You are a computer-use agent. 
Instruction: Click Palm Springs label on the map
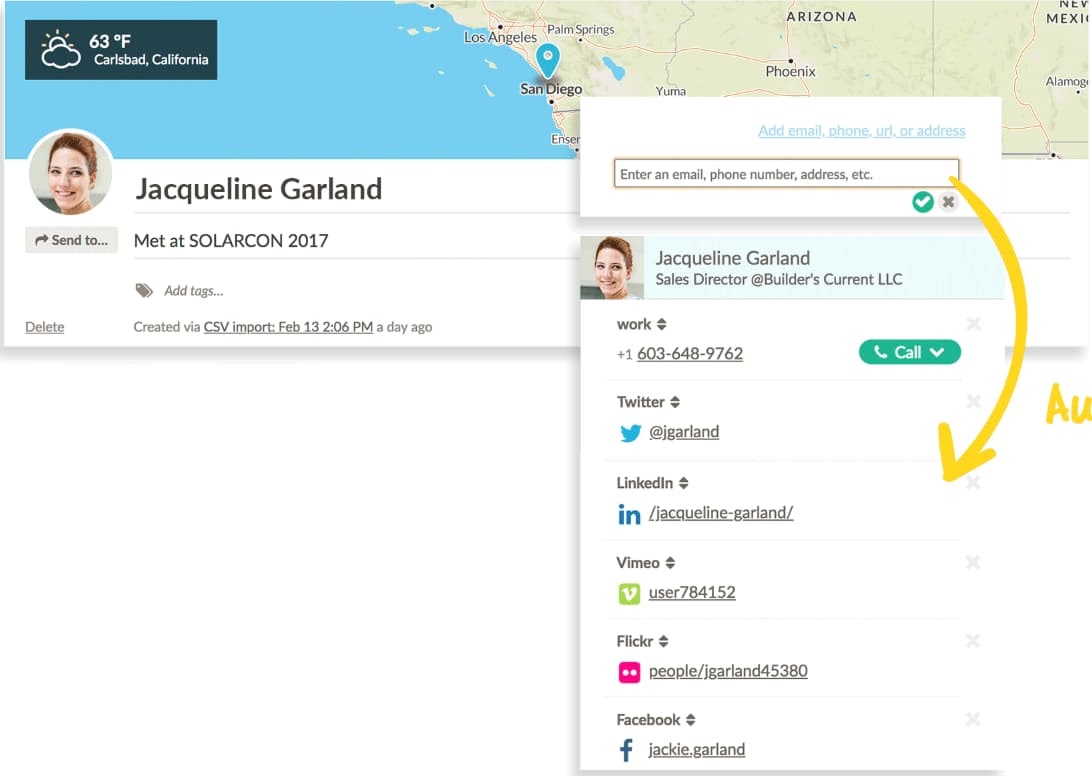(581, 29)
